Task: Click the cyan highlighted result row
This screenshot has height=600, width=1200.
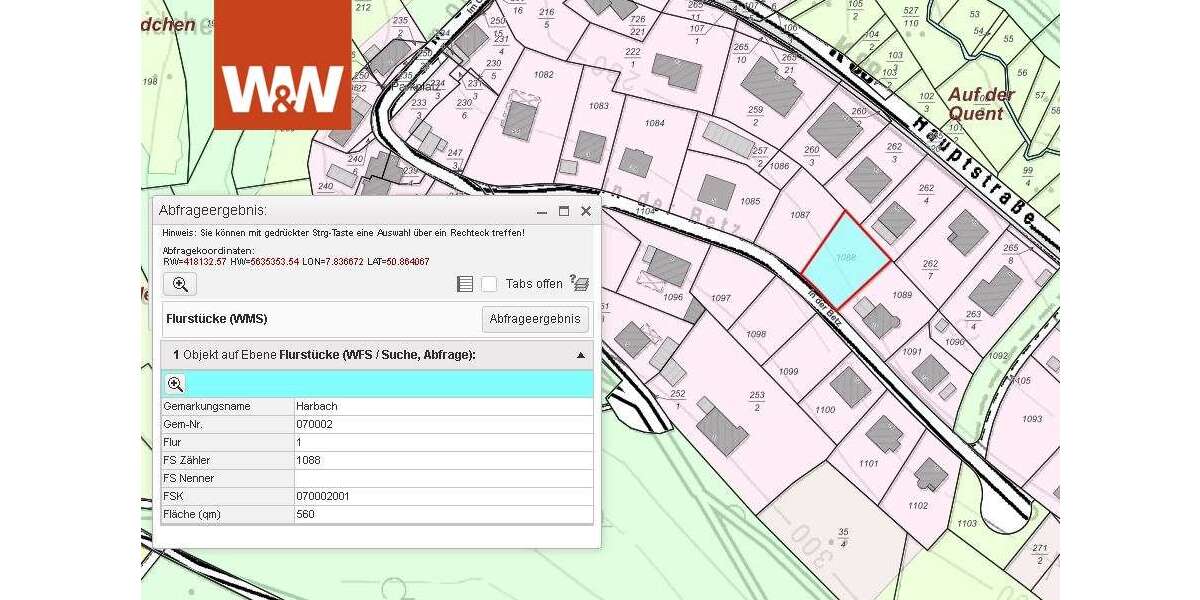Action: 390,384
